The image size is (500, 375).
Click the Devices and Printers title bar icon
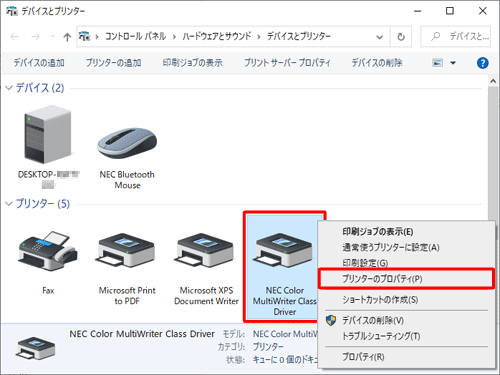12,11
